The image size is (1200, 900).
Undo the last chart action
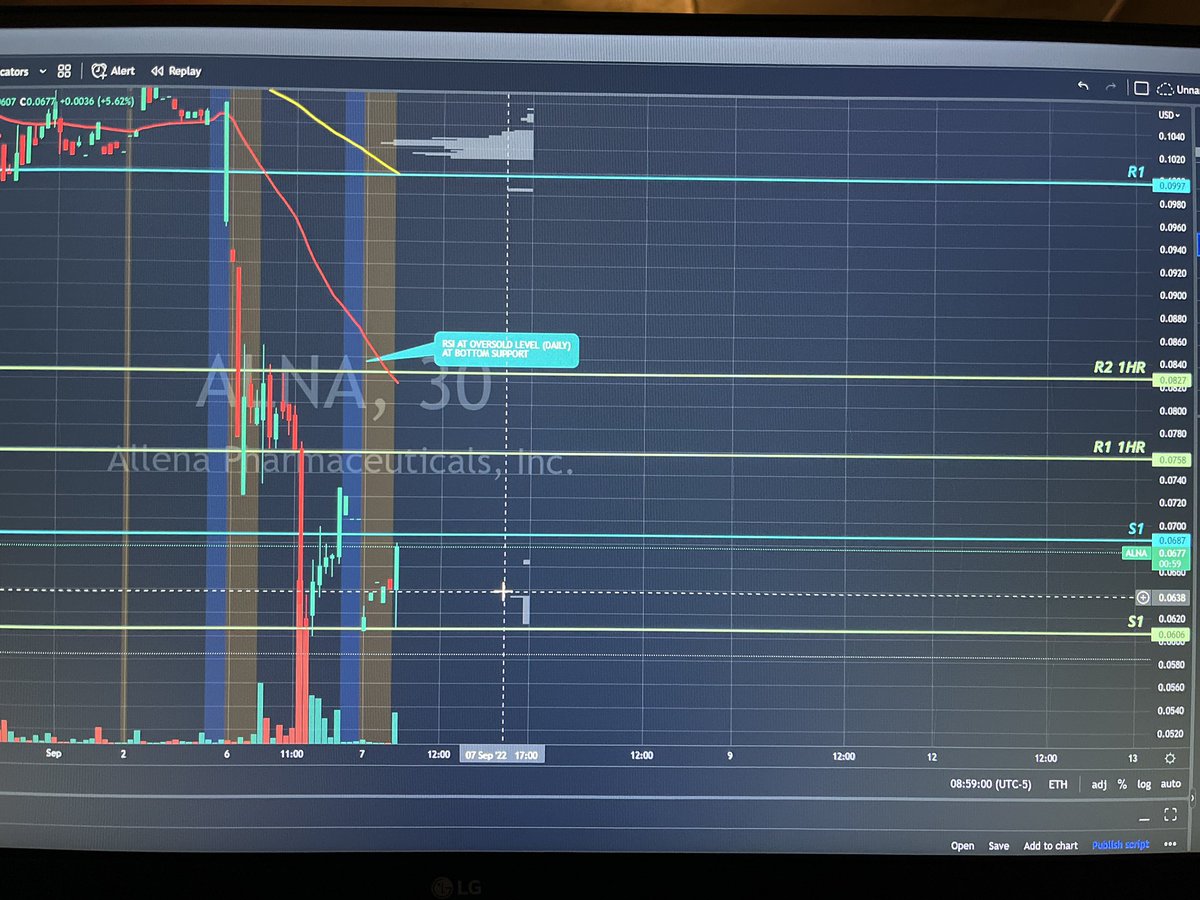(1083, 87)
